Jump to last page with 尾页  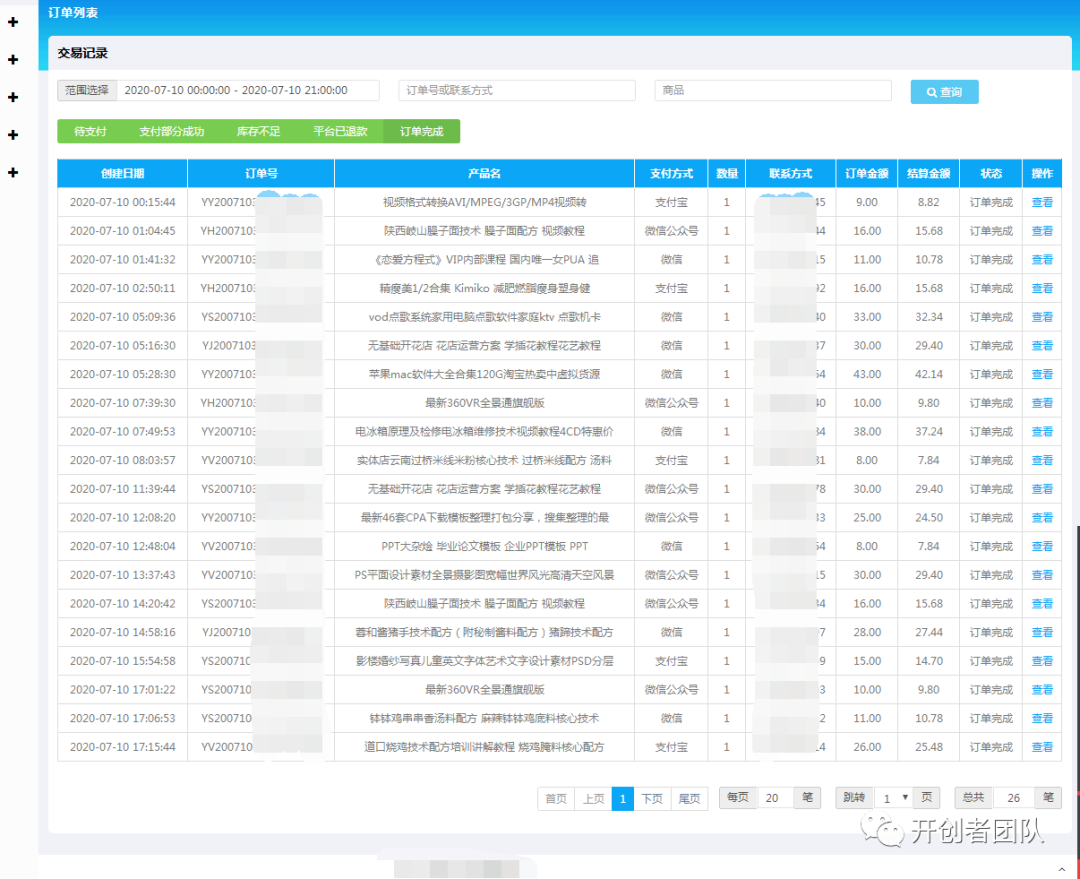689,798
